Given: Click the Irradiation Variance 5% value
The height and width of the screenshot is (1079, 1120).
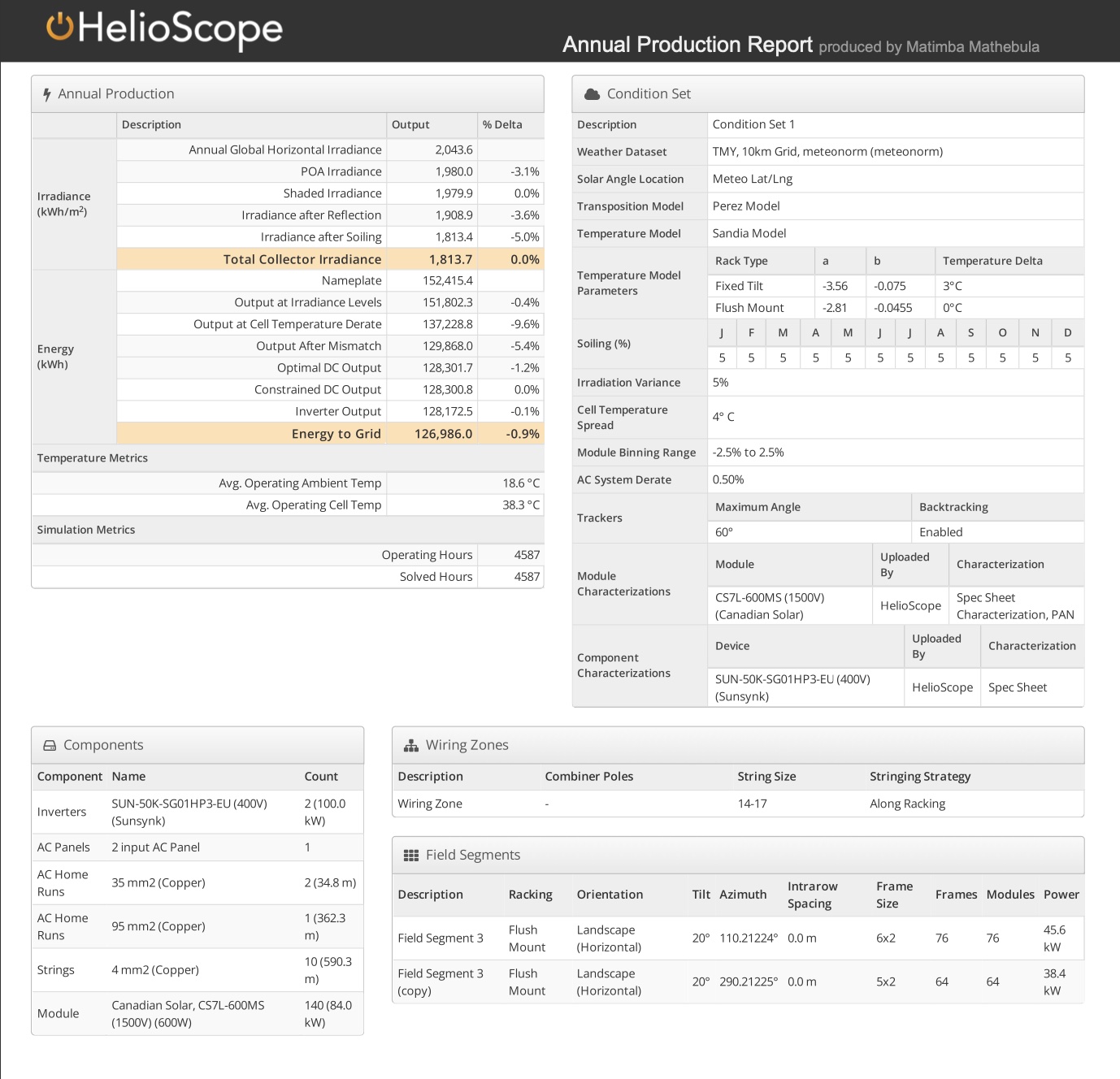Looking at the screenshot, I should 720,383.
